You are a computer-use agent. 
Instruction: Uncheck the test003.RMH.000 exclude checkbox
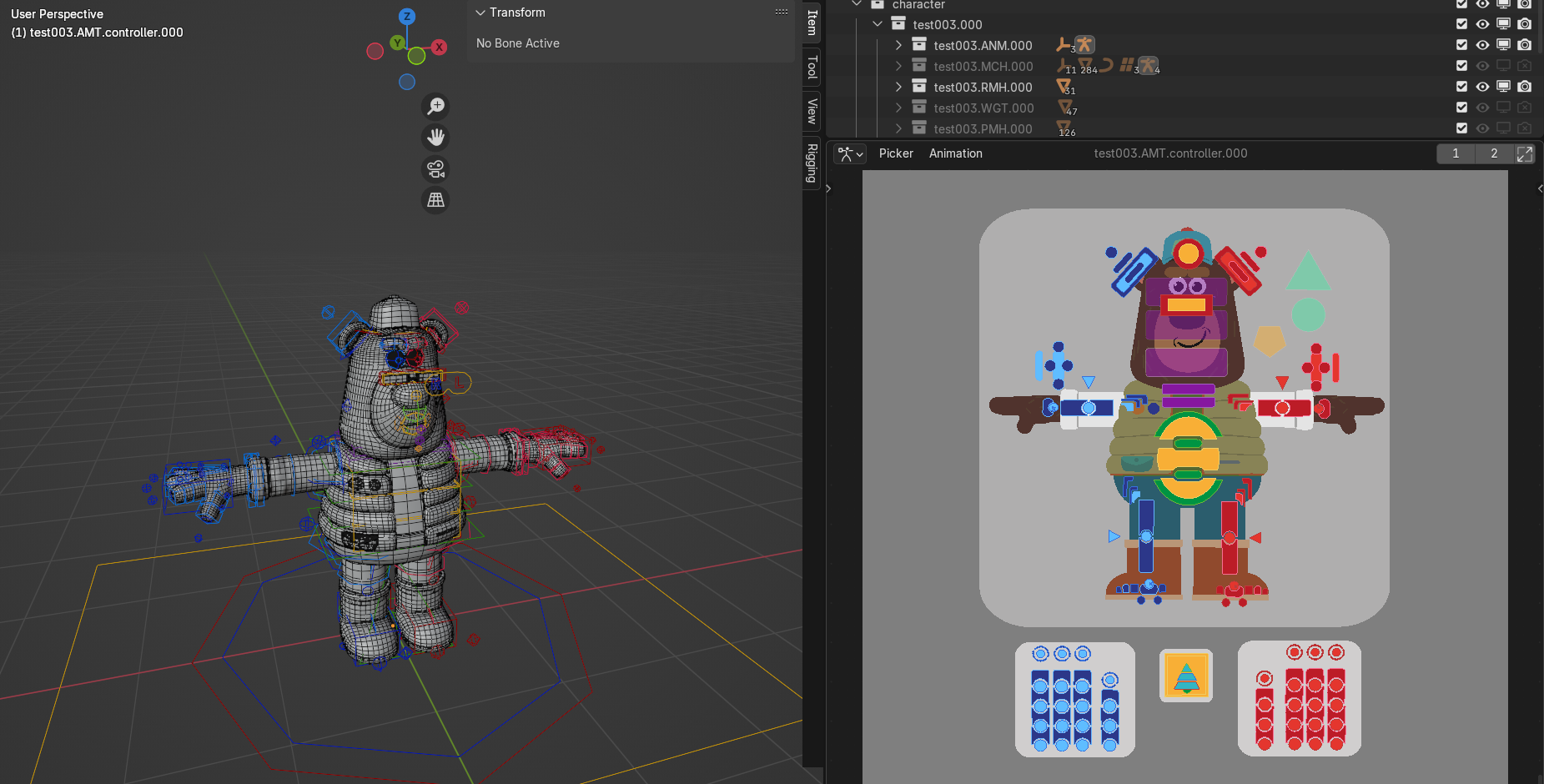pos(1461,87)
